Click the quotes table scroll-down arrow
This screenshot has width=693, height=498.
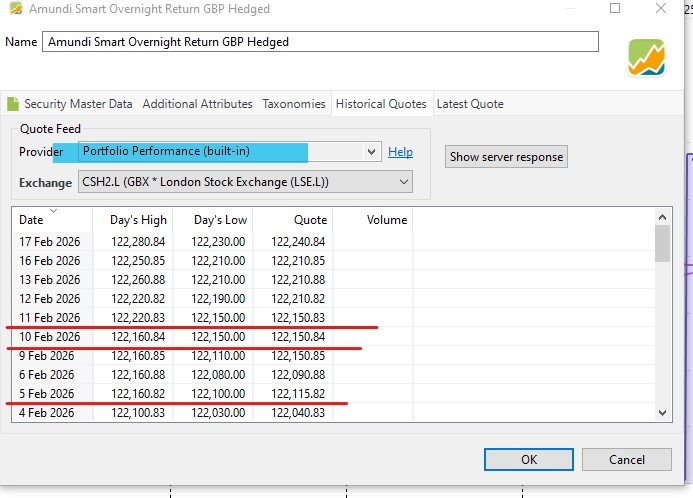click(662, 412)
